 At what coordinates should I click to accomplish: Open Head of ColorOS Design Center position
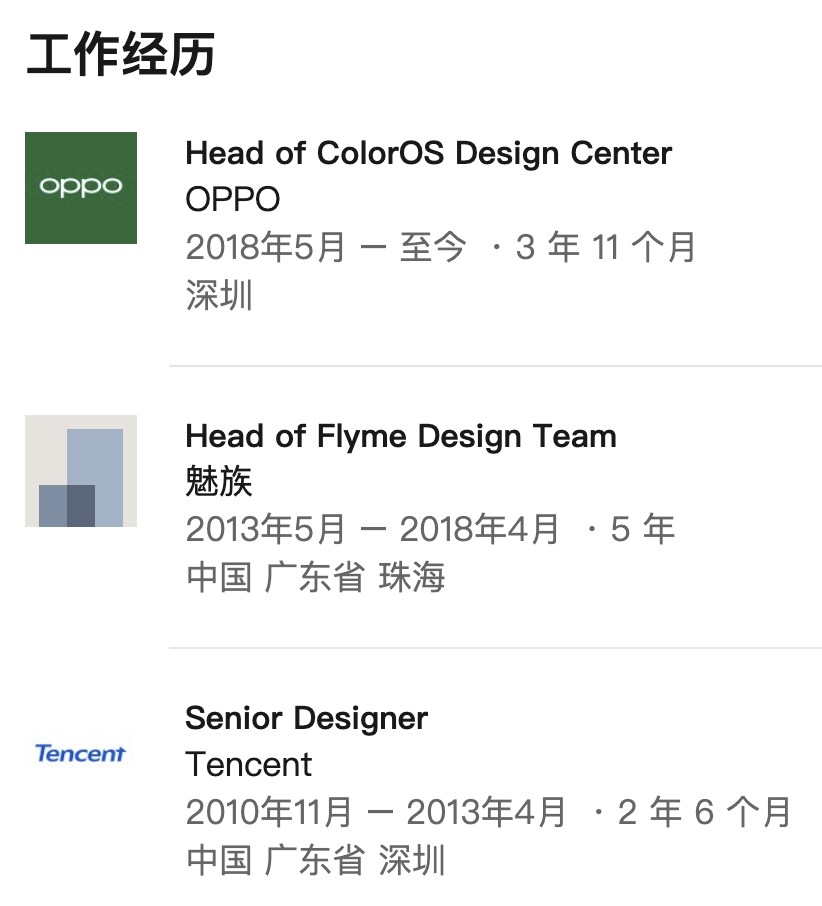tap(429, 154)
